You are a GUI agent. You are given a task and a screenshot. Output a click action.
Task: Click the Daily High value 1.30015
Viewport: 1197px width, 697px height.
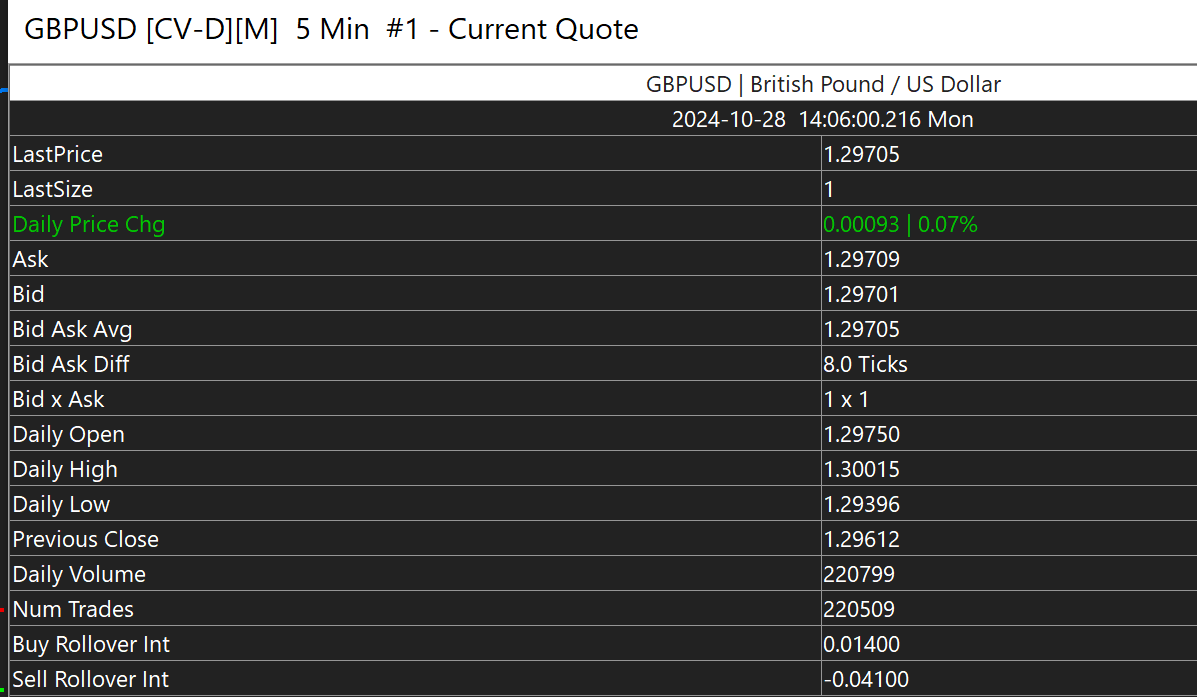[x=861, y=469]
